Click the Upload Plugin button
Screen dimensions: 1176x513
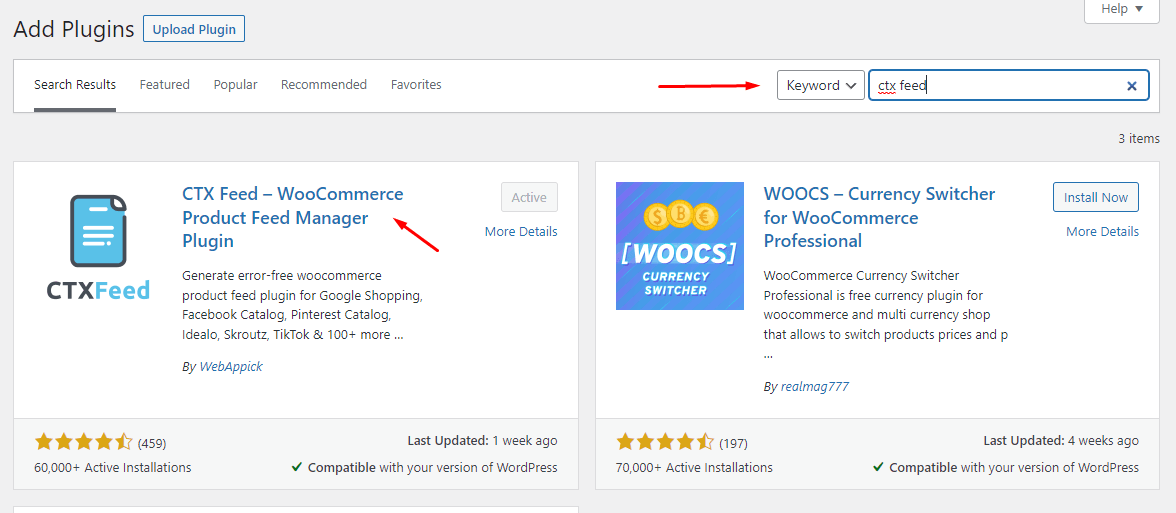coord(194,29)
